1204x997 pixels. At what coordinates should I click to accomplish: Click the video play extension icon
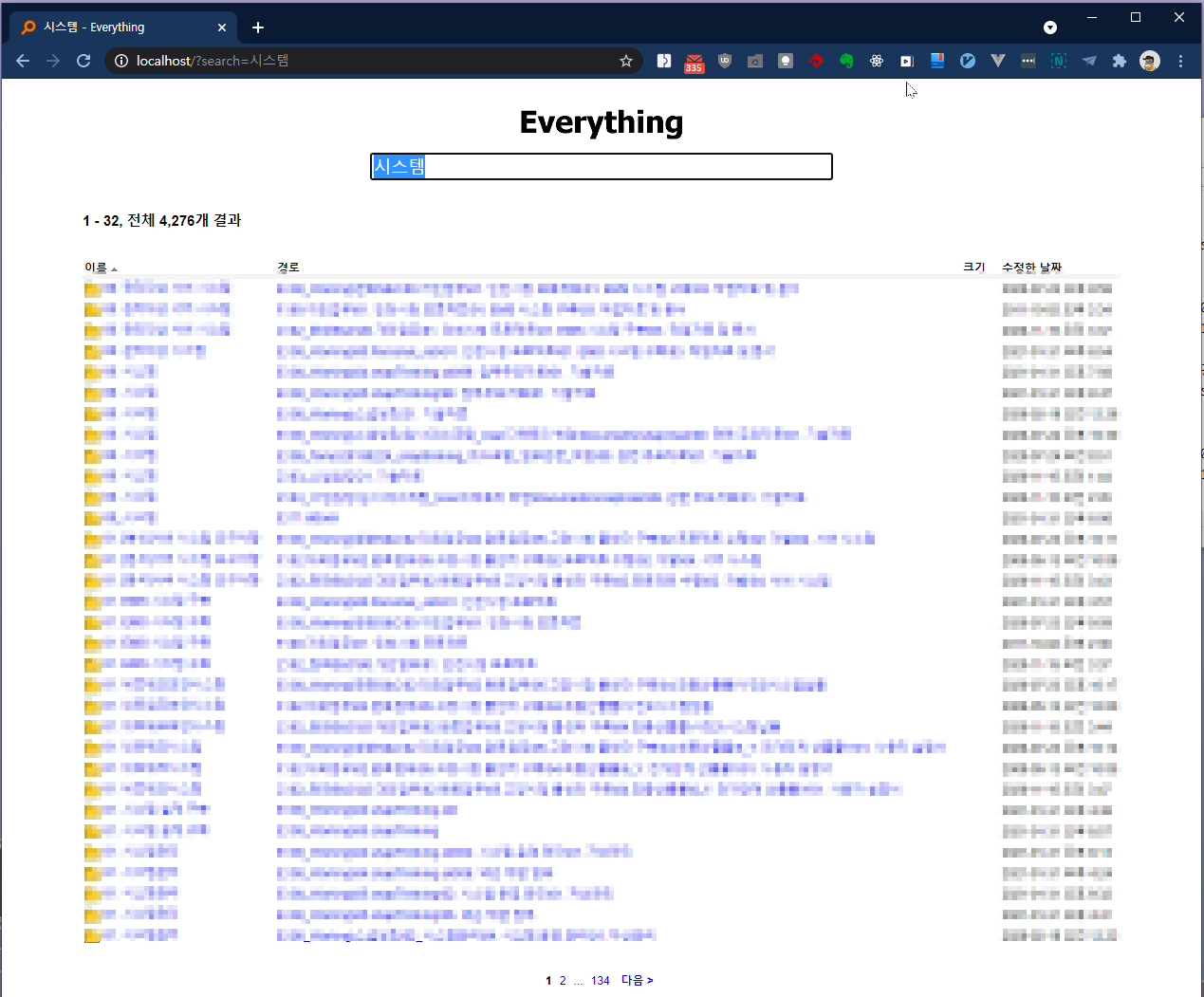click(907, 61)
